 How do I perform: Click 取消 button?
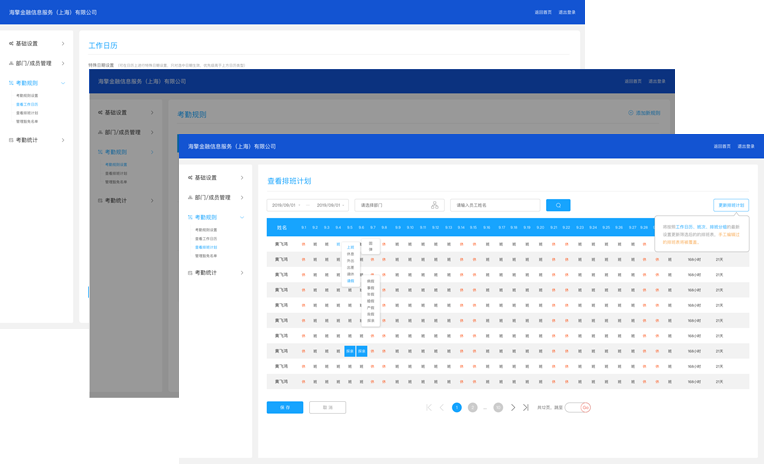point(327,407)
